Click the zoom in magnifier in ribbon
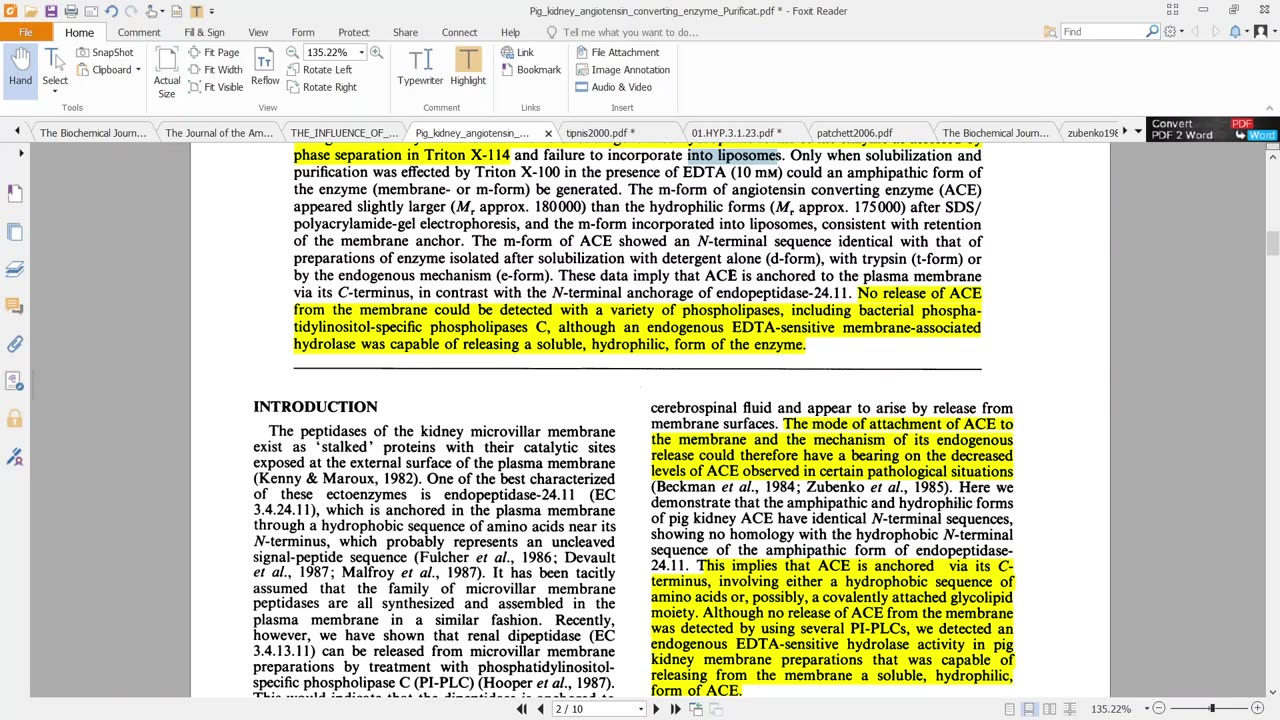The image size is (1280, 720). click(376, 52)
